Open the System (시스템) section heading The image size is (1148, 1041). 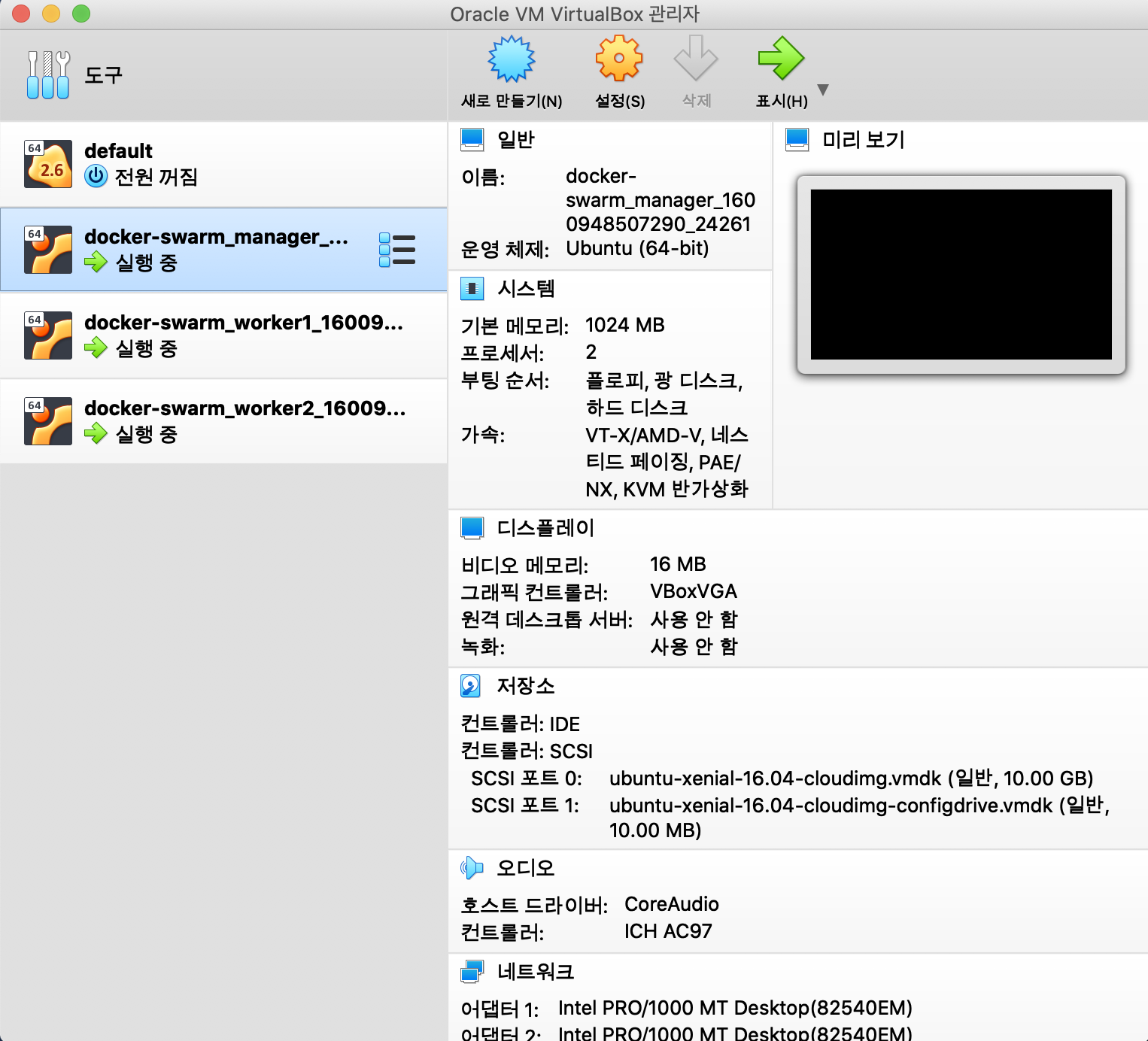pos(526,289)
